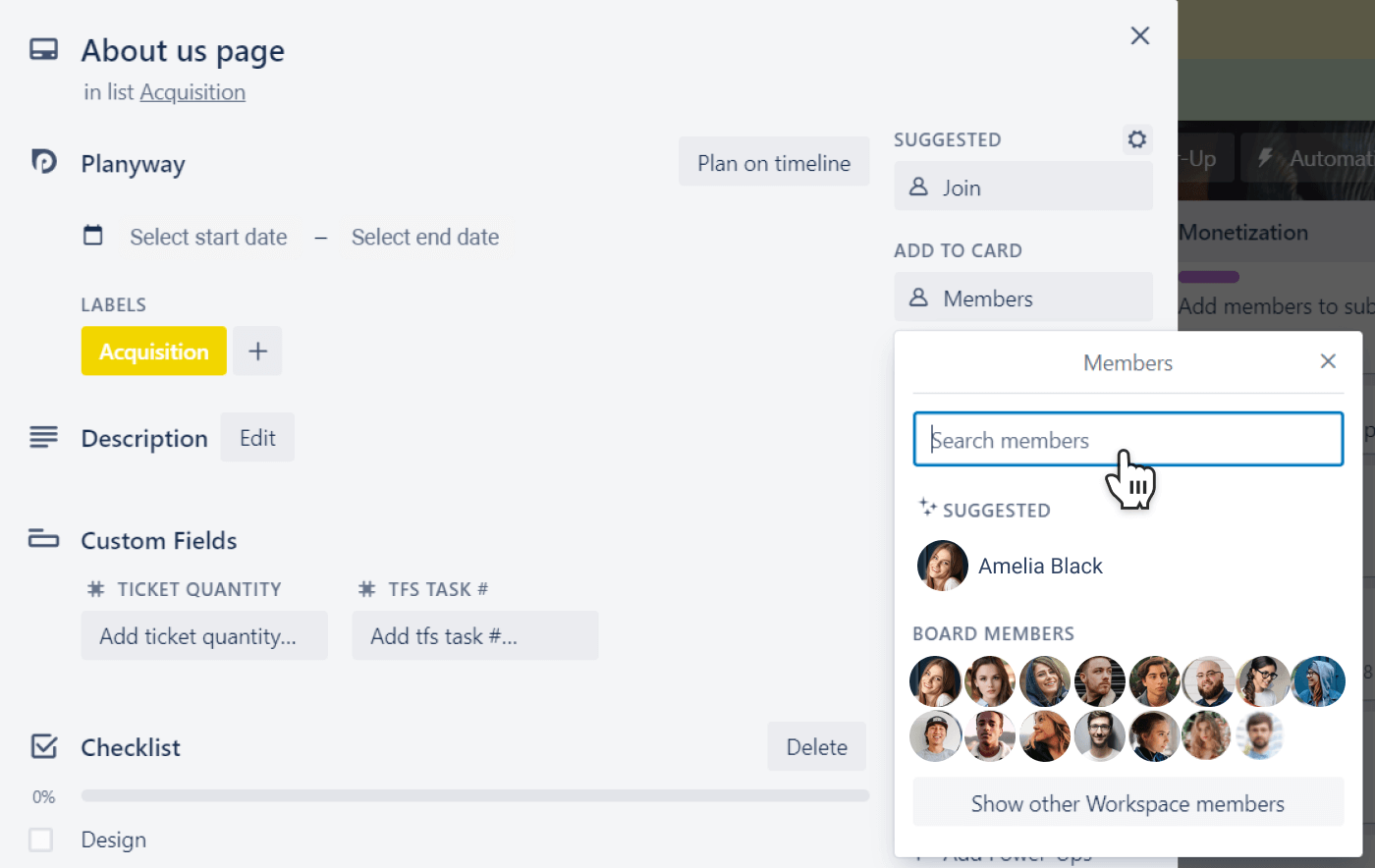The height and width of the screenshot is (868, 1375).
Task: Click the person icon on the Join button
Action: (x=919, y=187)
